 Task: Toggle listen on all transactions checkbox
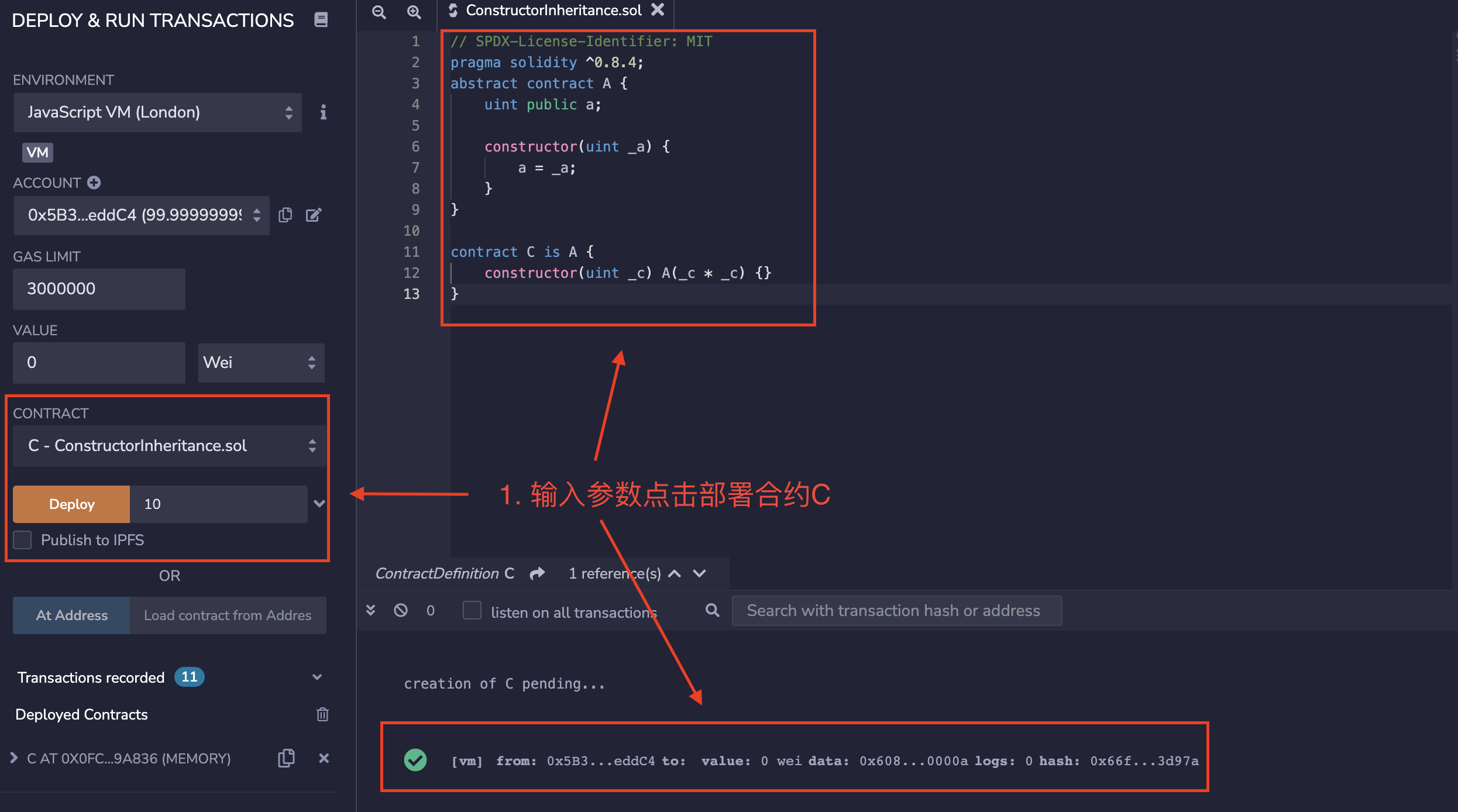[x=472, y=611]
